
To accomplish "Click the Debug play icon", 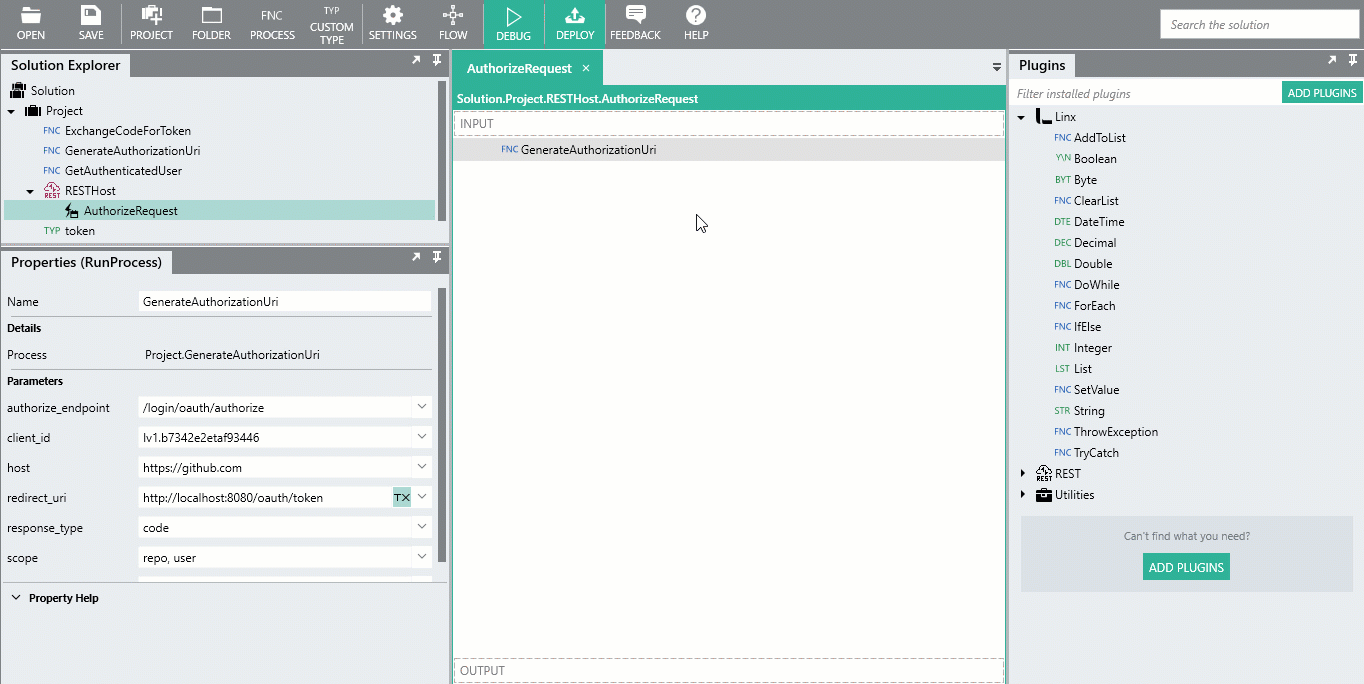I will pyautogui.click(x=513, y=17).
